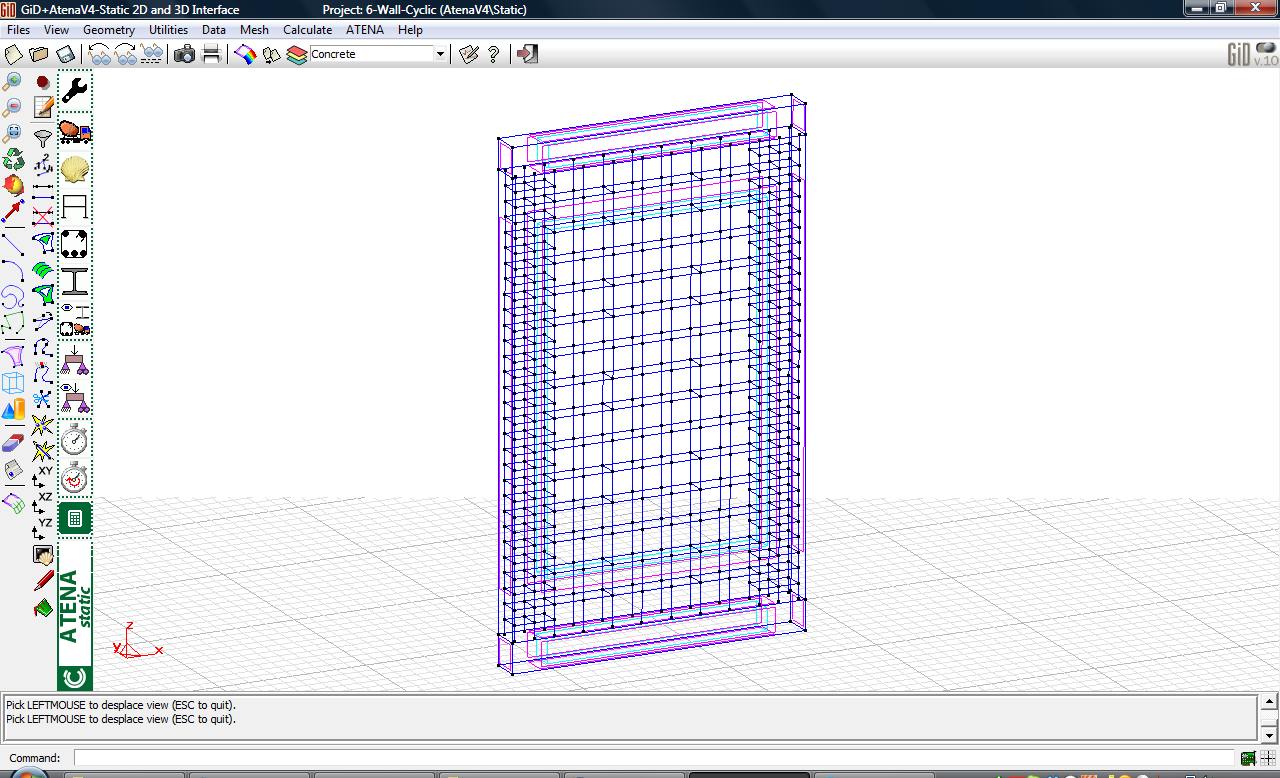Image resolution: width=1280 pixels, height=778 pixels.
Task: Click the seashell icon in the ATENA toolbar
Action: (x=75, y=169)
